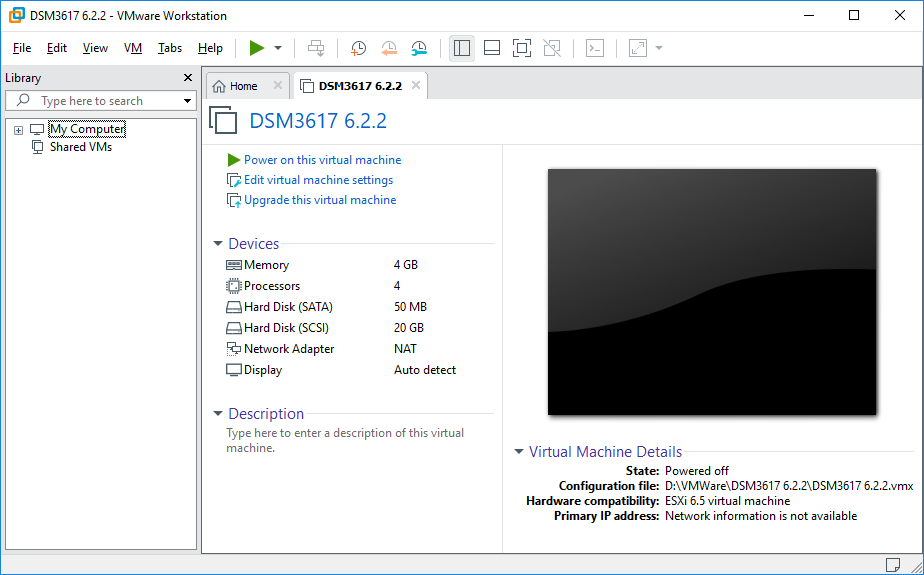Switch to the Home tab
This screenshot has width=924, height=575.
click(x=243, y=86)
